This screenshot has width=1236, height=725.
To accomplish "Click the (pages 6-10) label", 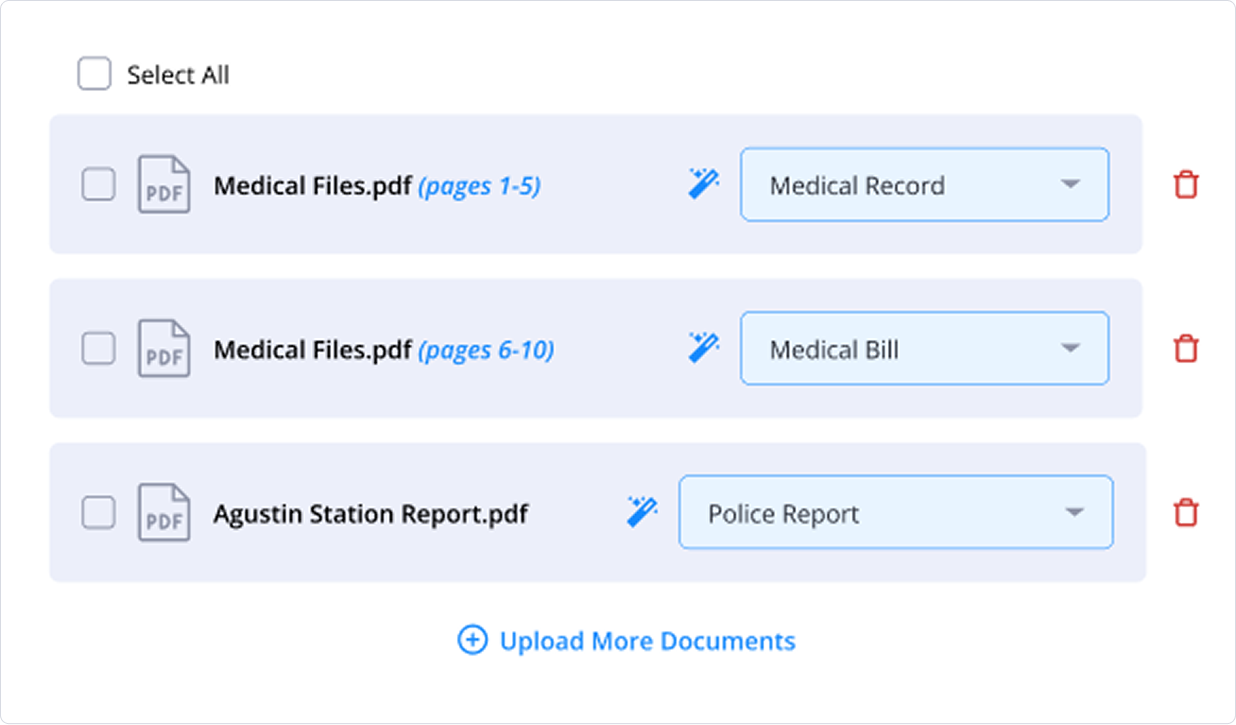I will tap(486, 350).
